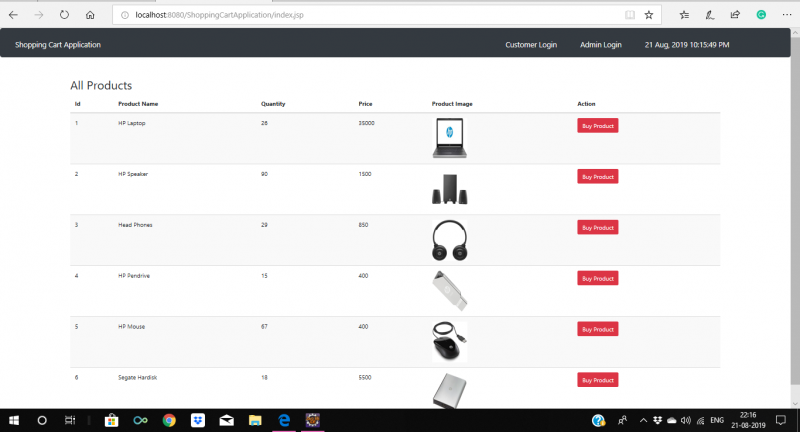Launch Google Chrome from taskbar
Screen dimensions: 800x432
tap(169, 420)
